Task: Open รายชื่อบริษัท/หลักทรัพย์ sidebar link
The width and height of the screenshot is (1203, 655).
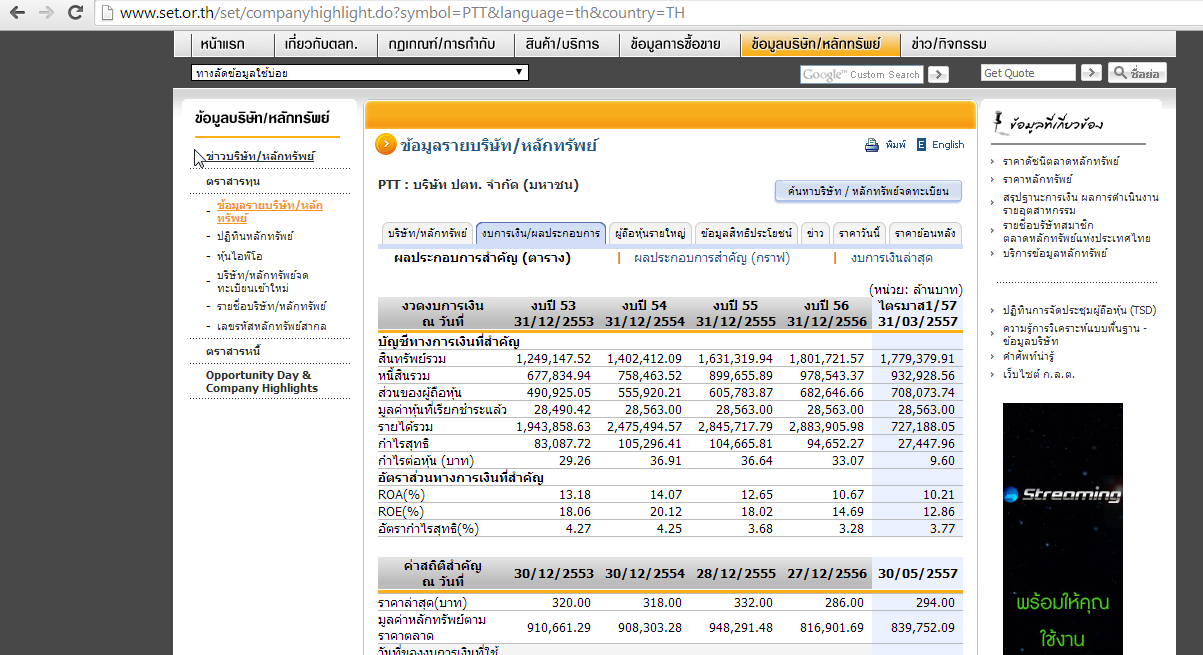Action: 272,306
